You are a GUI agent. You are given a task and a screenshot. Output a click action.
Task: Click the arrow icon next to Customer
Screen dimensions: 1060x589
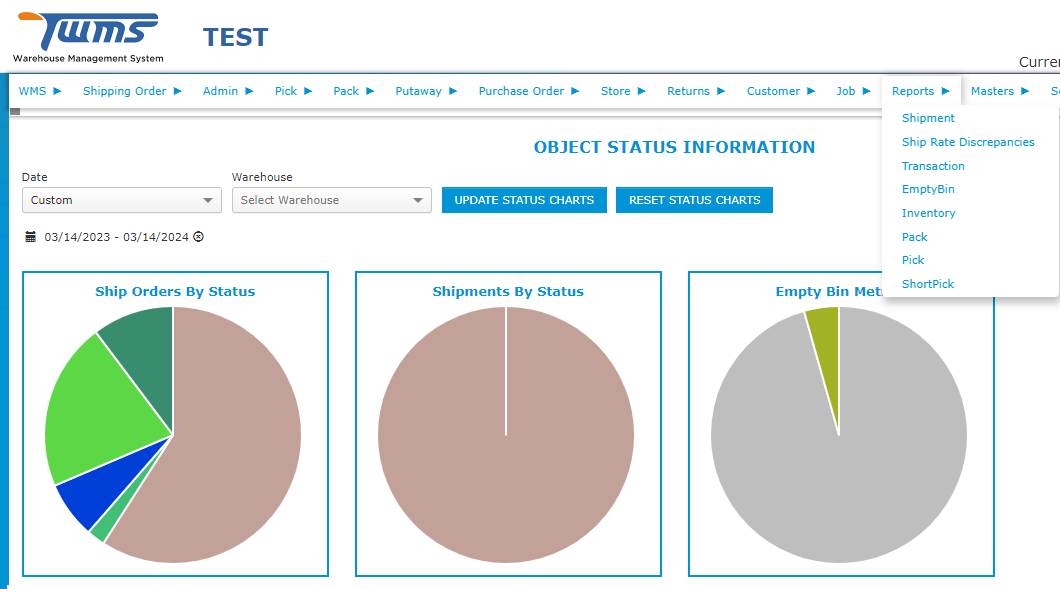pyautogui.click(x=812, y=90)
